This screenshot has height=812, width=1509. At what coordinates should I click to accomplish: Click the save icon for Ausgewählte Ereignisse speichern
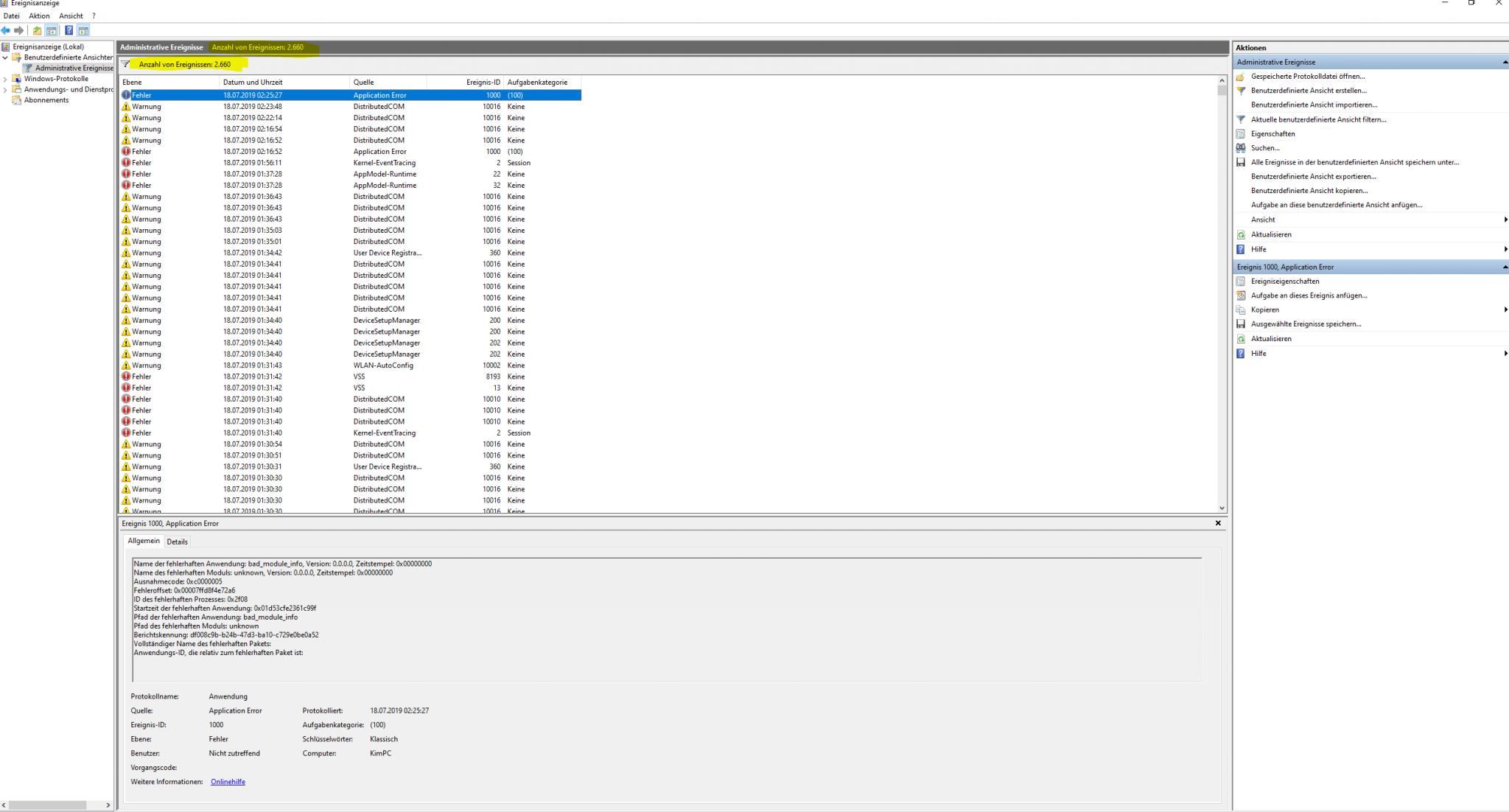pyautogui.click(x=1241, y=324)
